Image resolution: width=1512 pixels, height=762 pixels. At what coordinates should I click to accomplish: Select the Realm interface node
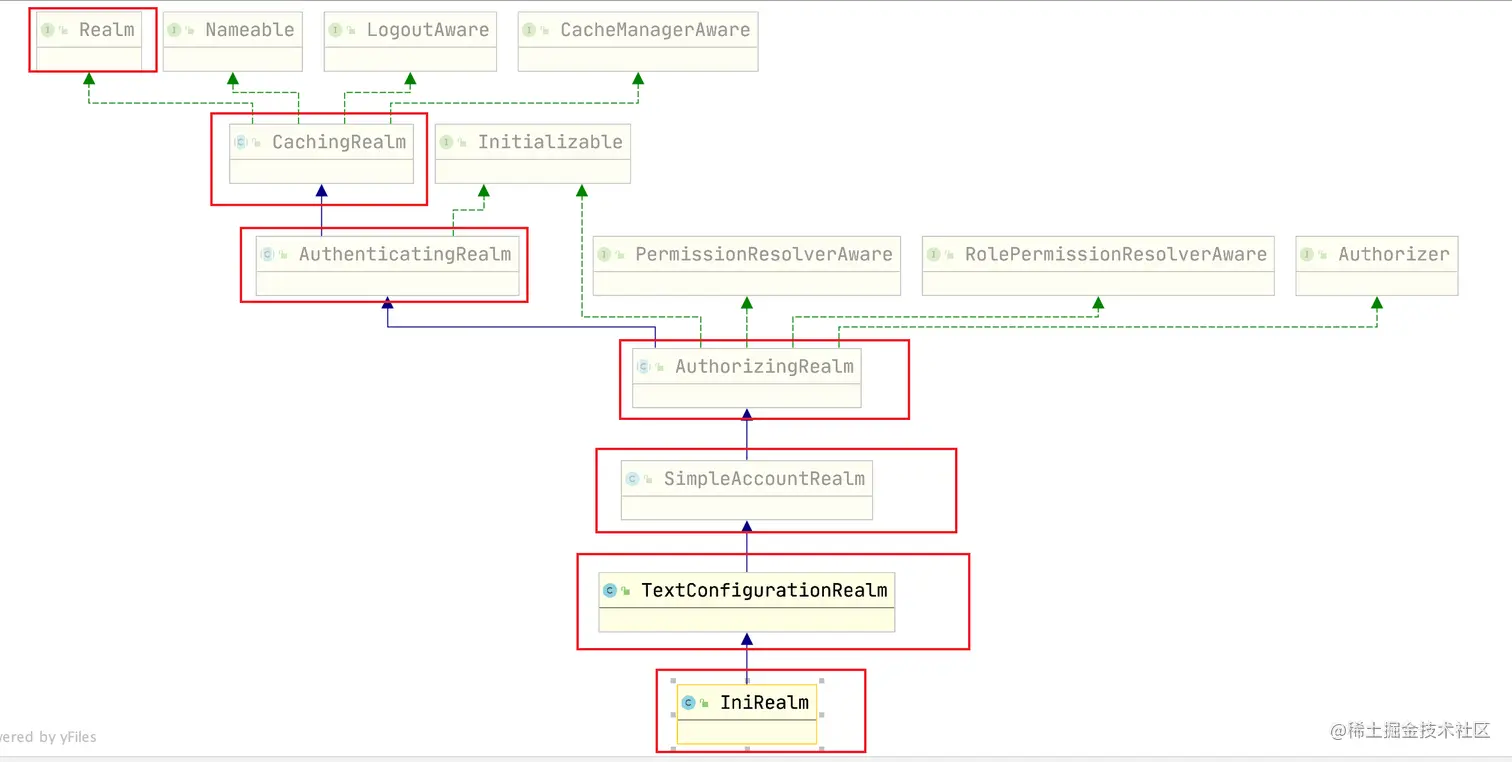pyautogui.click(x=88, y=41)
